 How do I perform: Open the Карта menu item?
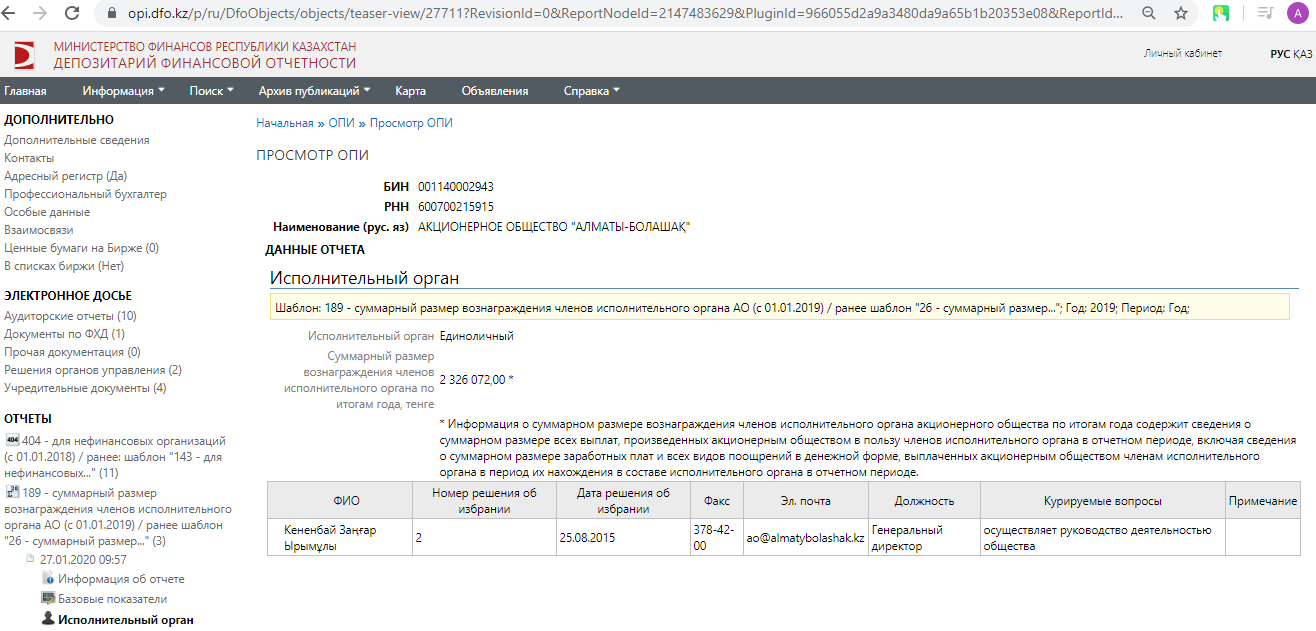click(x=410, y=91)
